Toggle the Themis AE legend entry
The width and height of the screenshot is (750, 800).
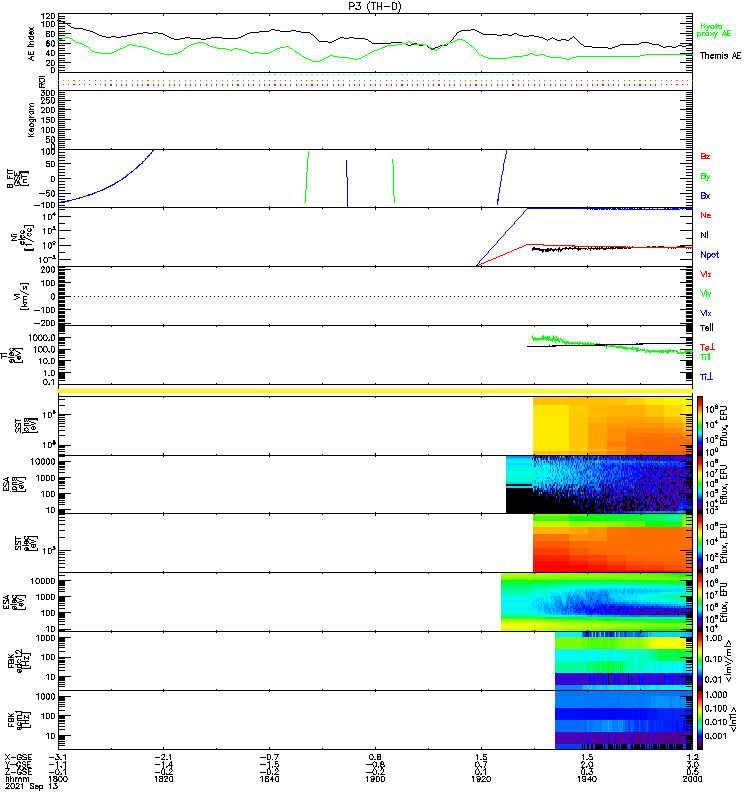click(720, 56)
